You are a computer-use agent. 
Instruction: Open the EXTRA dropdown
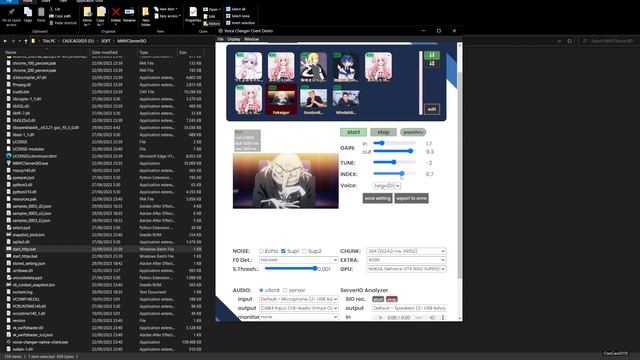(x=406, y=260)
